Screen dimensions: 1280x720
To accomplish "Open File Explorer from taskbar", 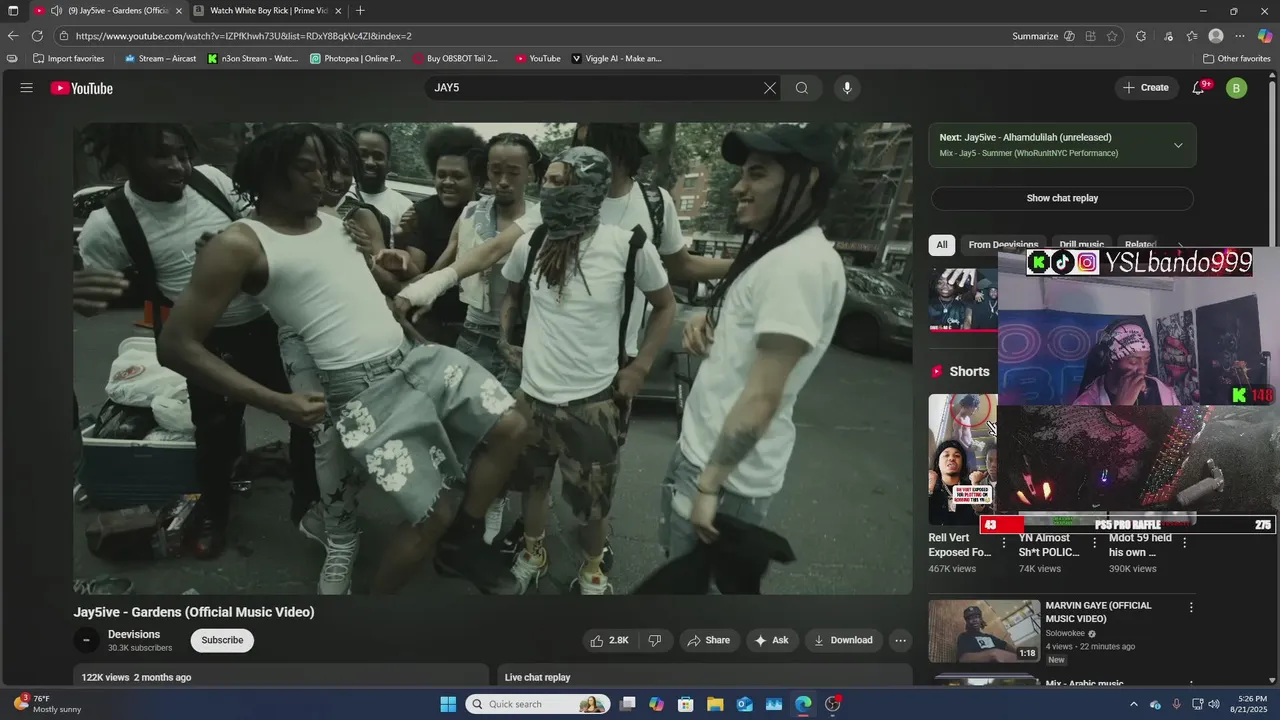I will coord(715,704).
